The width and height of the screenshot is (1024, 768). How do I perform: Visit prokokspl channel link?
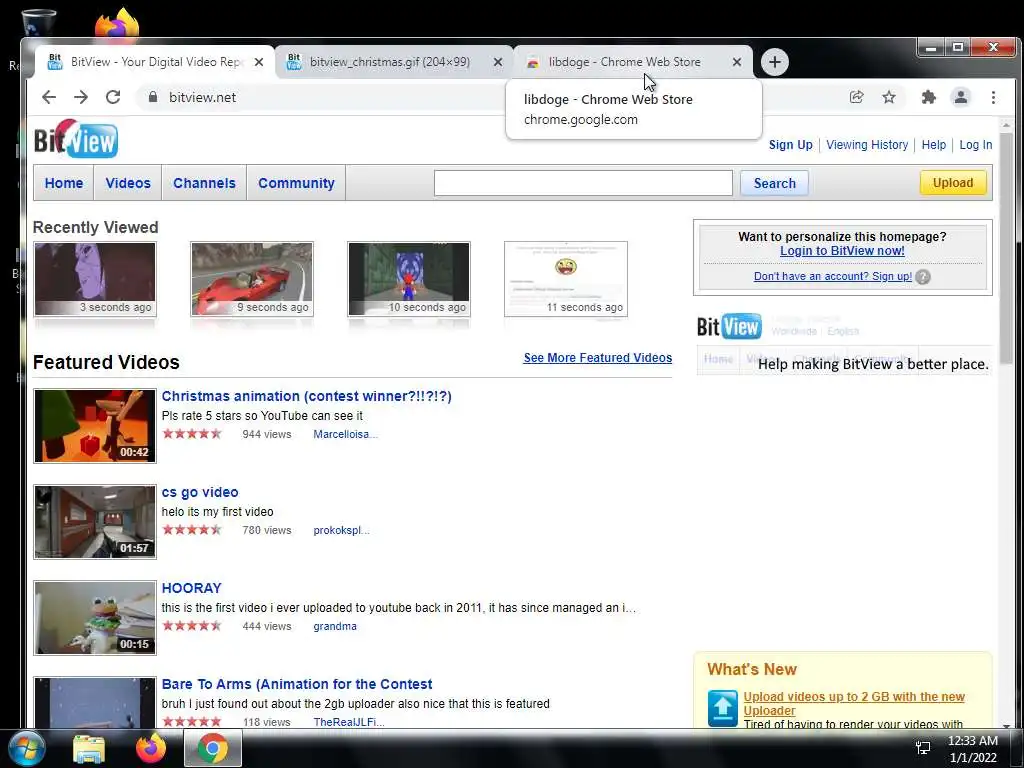click(x=342, y=530)
